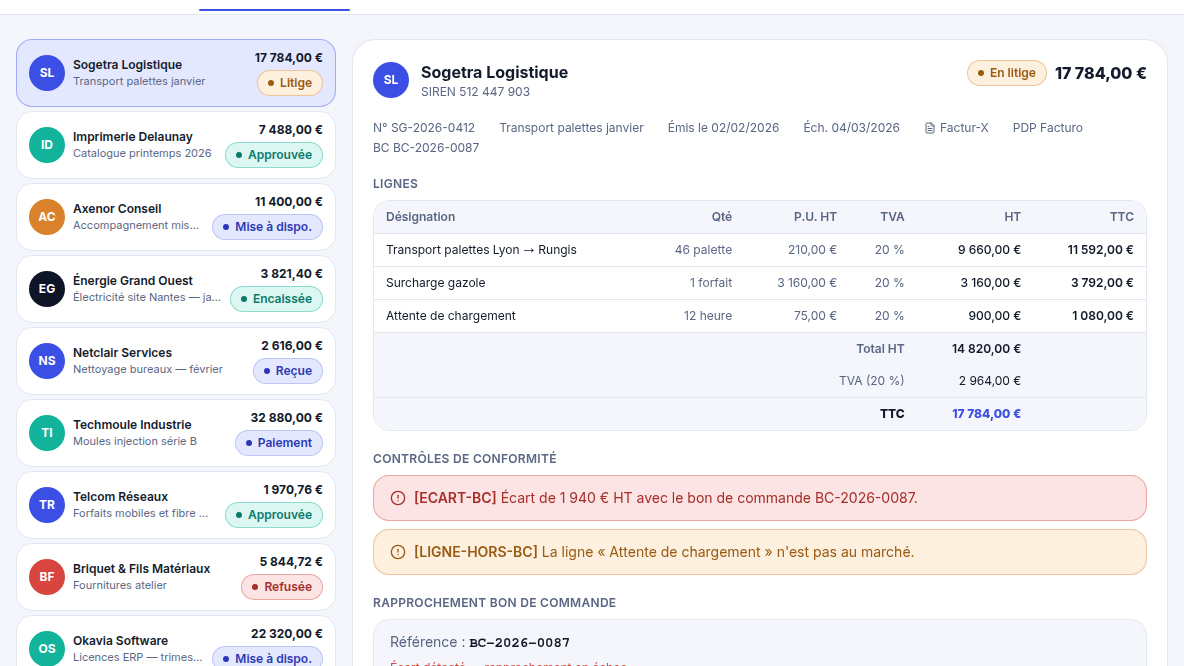The image size is (1184, 666).
Task: Click the Total HT value 14 820,00 €
Action: tap(986, 349)
